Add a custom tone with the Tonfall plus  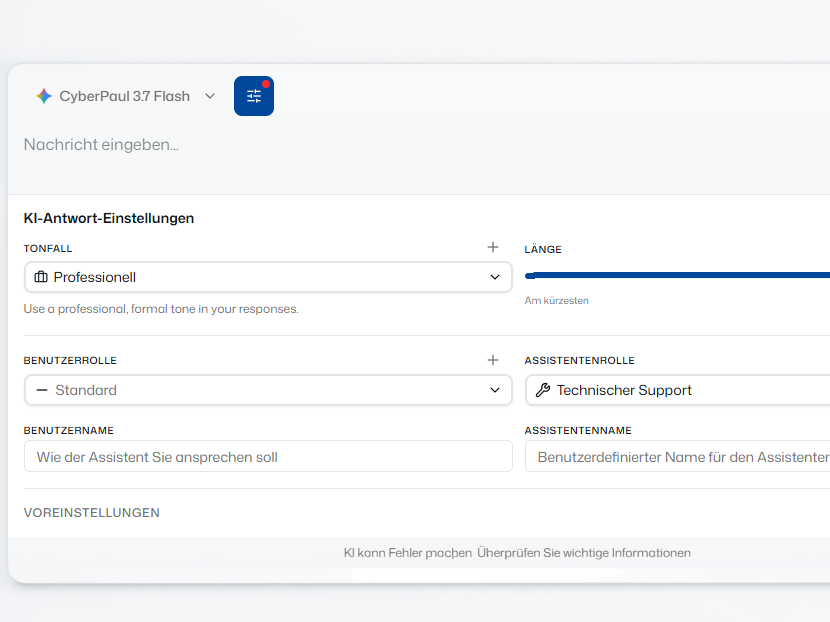click(493, 247)
